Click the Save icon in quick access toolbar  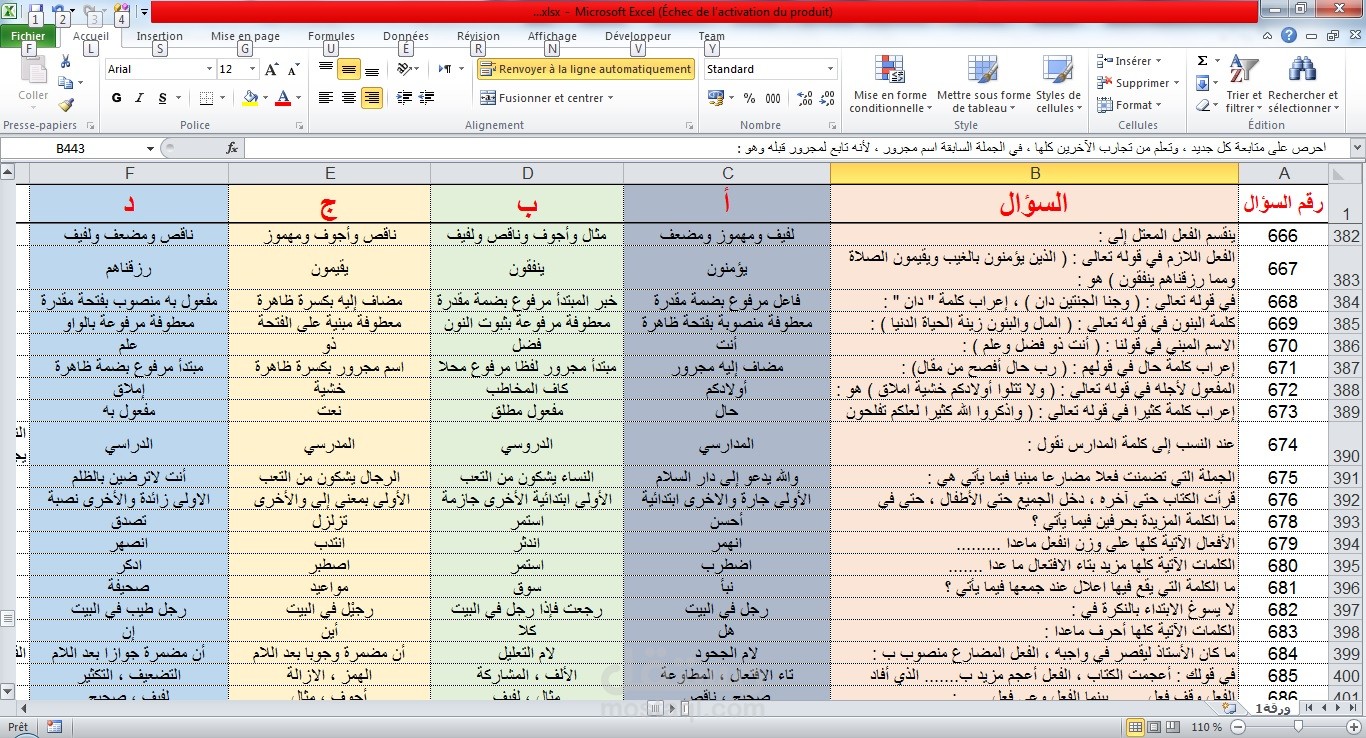tap(35, 12)
